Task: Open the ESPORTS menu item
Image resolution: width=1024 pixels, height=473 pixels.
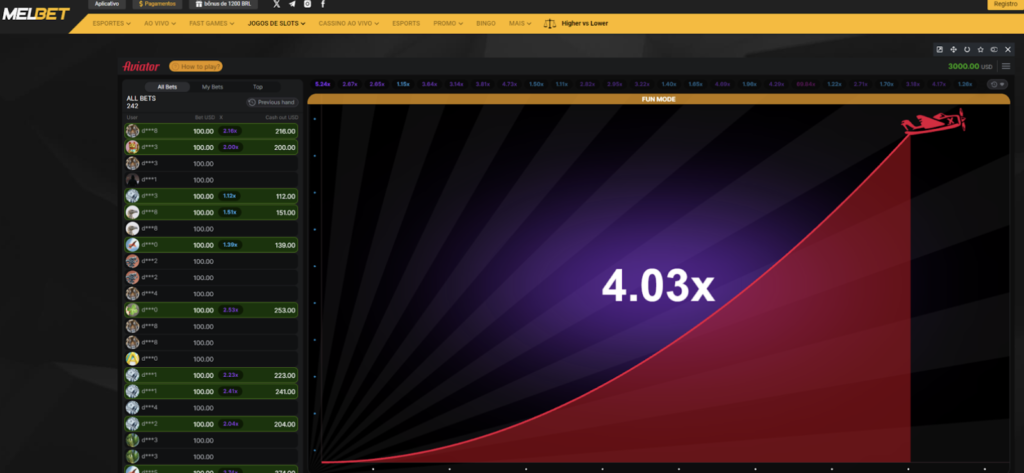Action: [x=406, y=24]
